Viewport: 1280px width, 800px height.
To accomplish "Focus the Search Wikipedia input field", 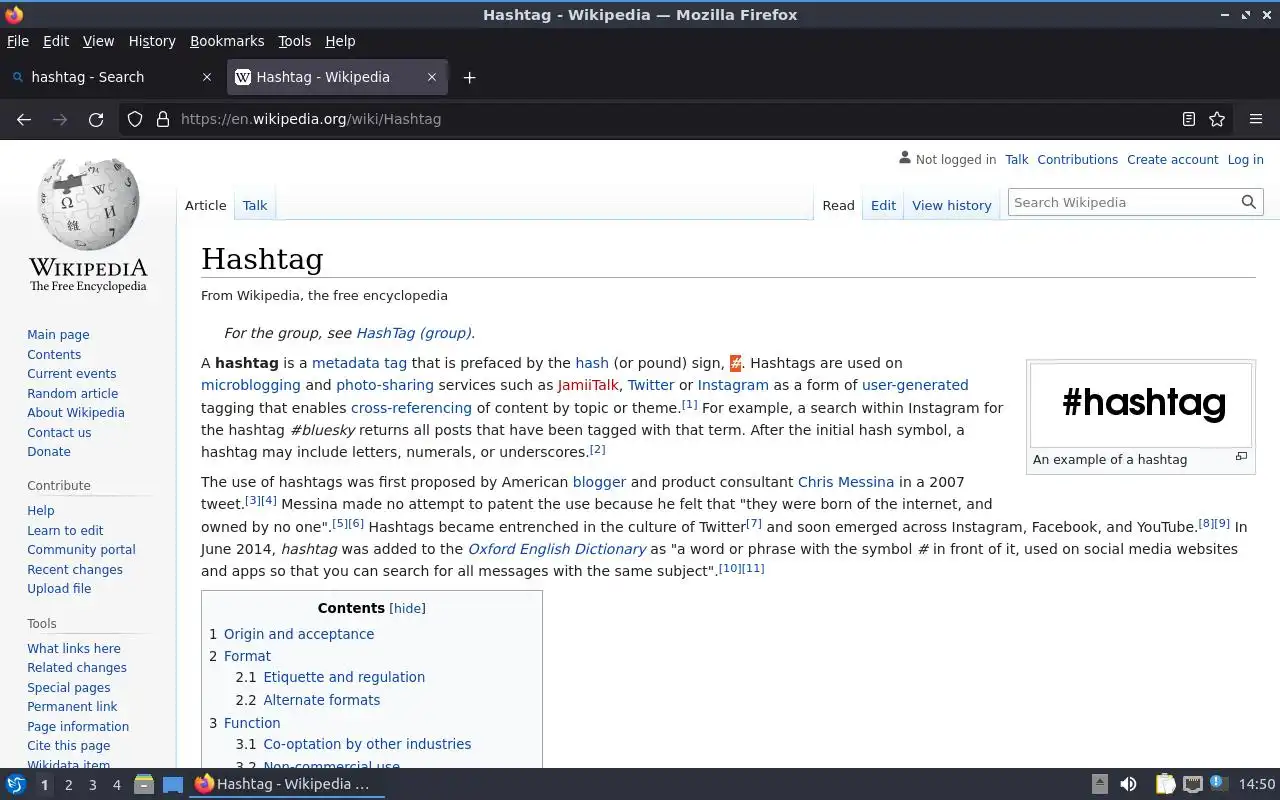I will point(1123,202).
